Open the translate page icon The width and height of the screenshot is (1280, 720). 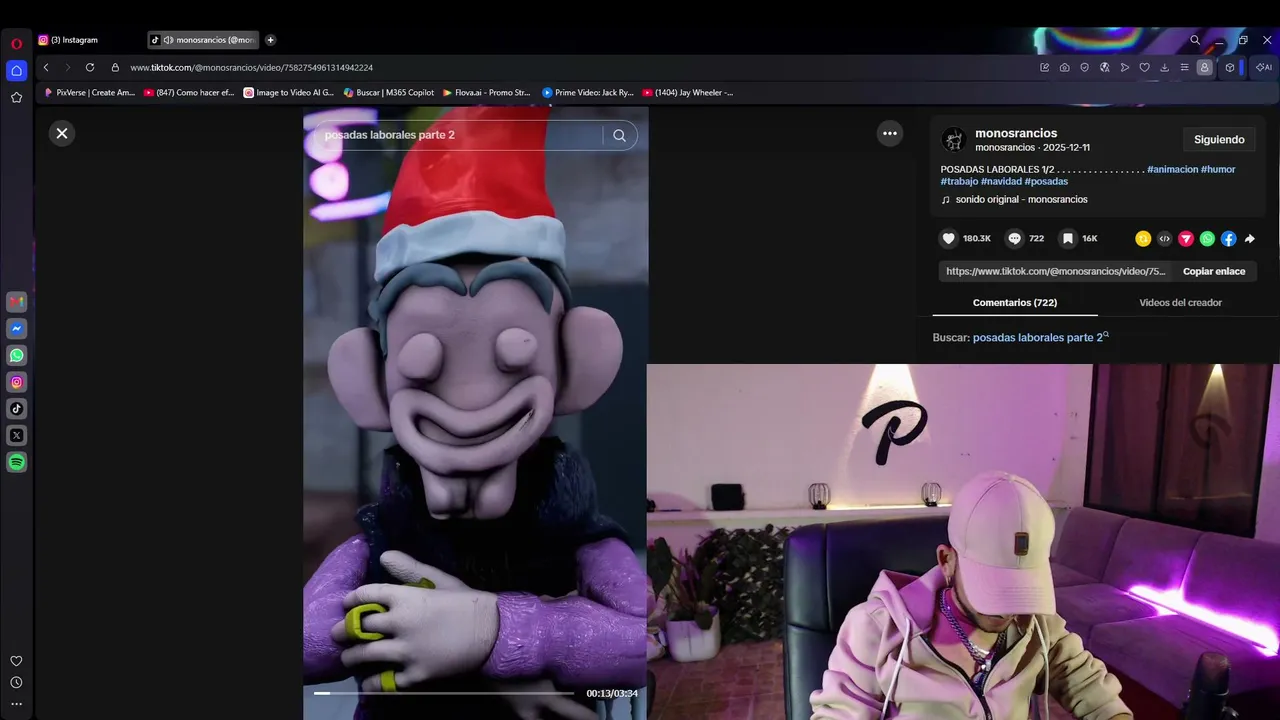1105,67
